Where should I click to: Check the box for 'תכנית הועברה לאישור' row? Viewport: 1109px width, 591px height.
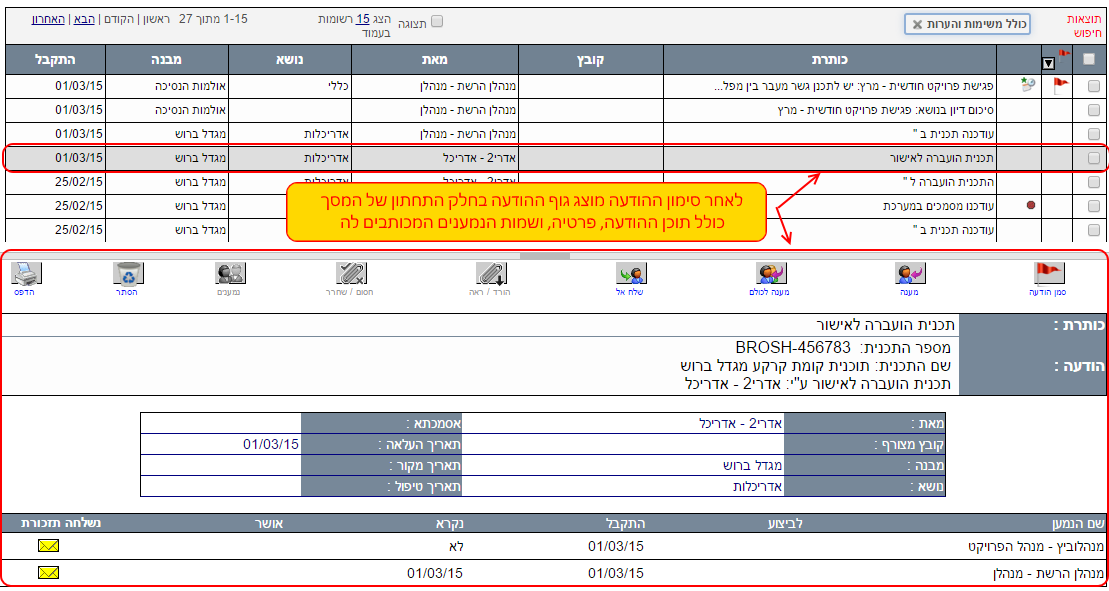click(1093, 158)
